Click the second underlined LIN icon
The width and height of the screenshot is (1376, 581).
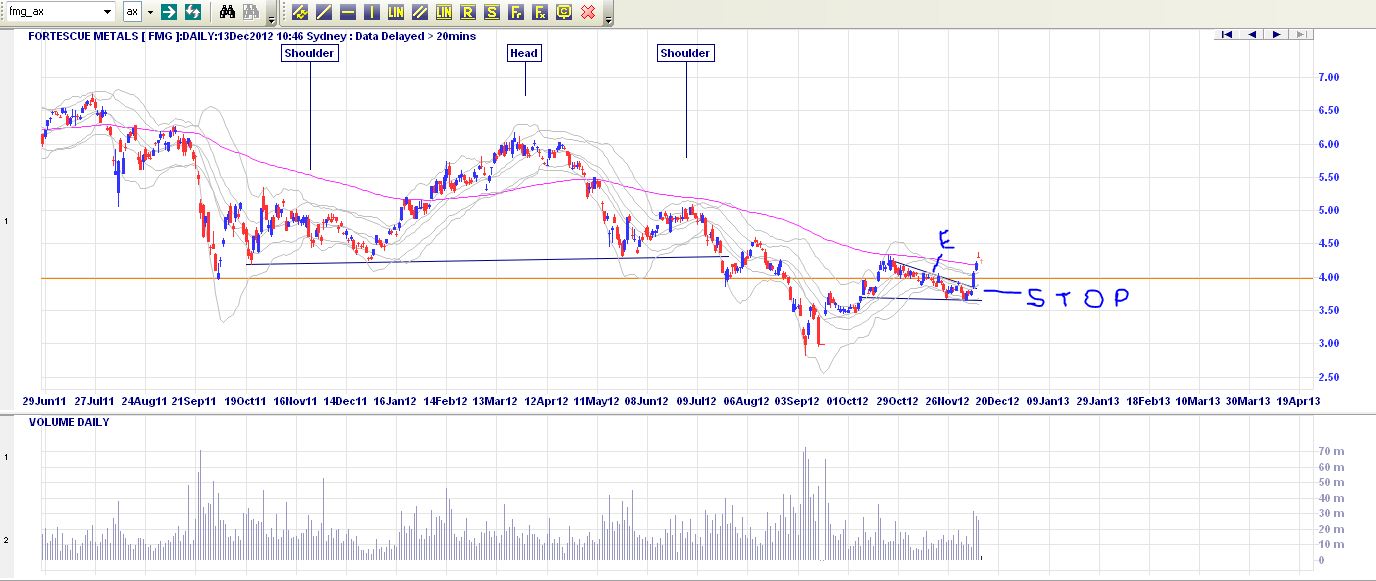tap(443, 12)
